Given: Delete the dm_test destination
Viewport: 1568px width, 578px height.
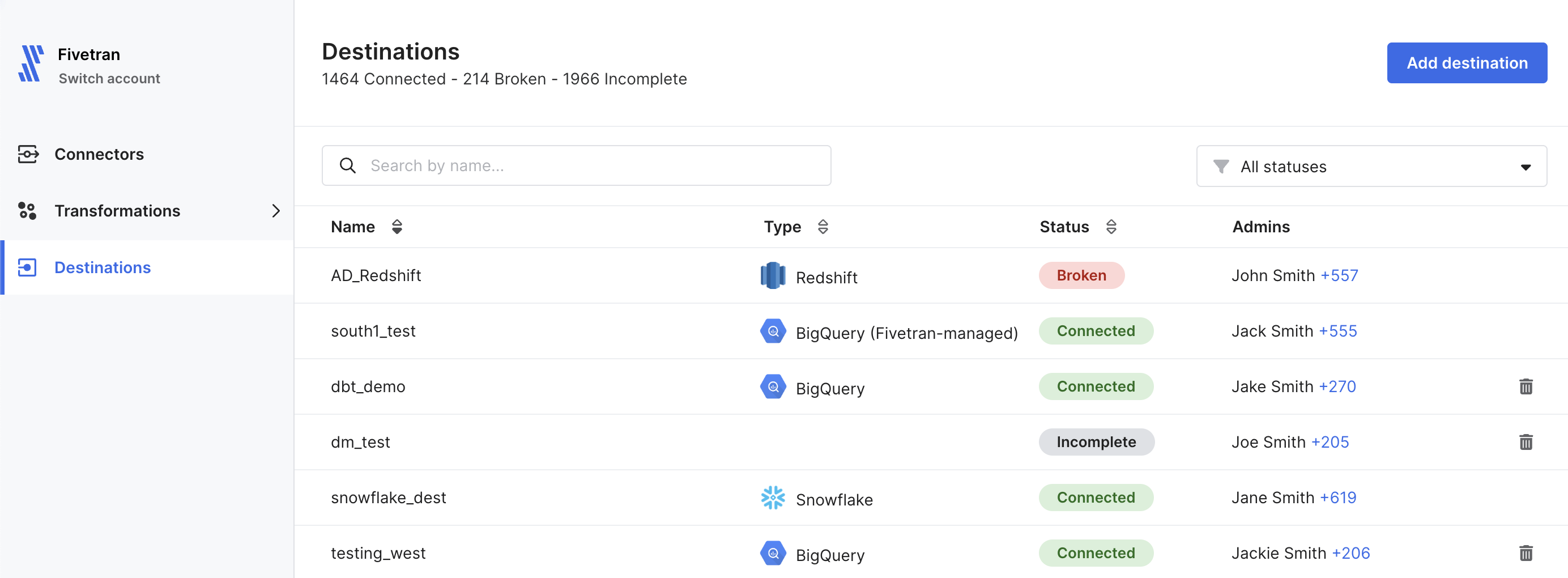Looking at the screenshot, I should coord(1526,442).
